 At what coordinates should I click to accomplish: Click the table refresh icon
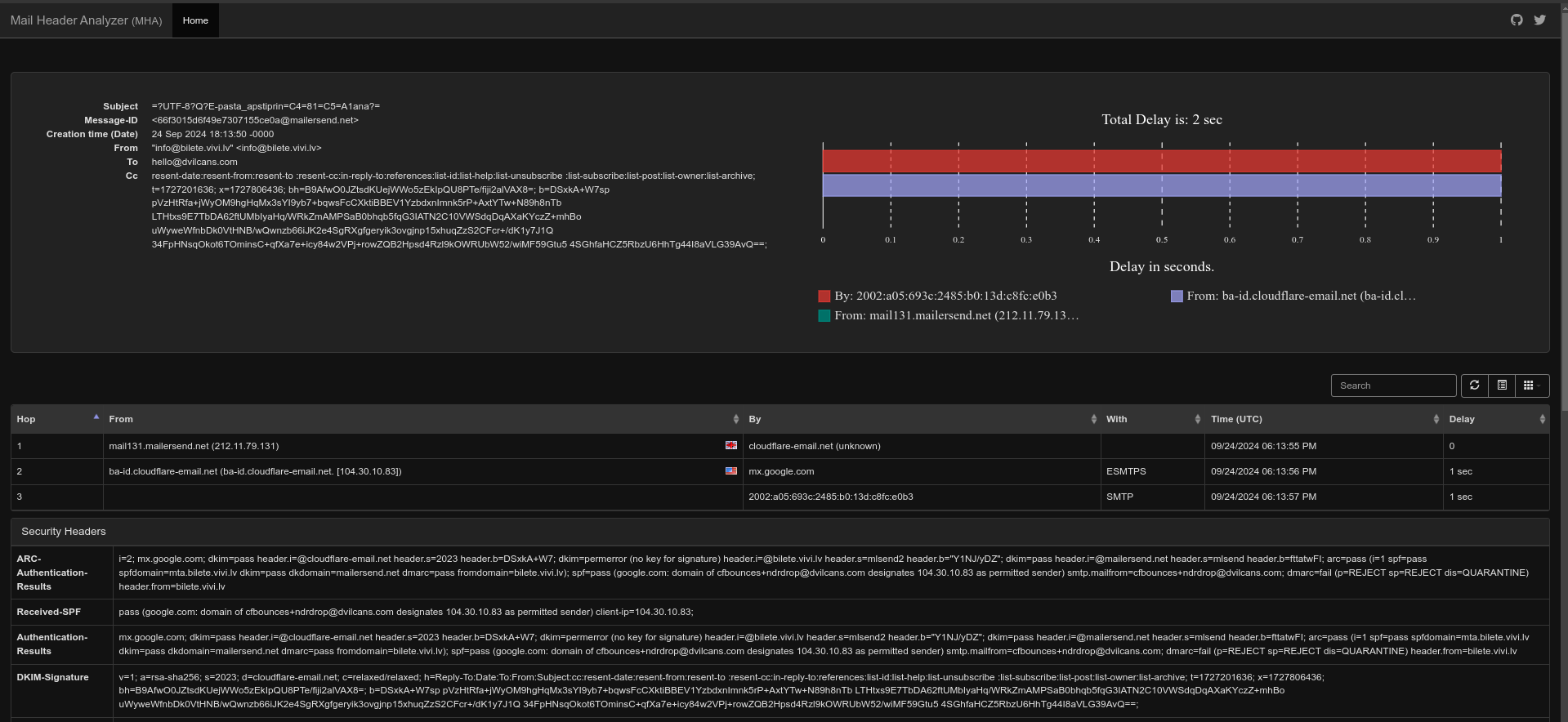click(x=1474, y=386)
